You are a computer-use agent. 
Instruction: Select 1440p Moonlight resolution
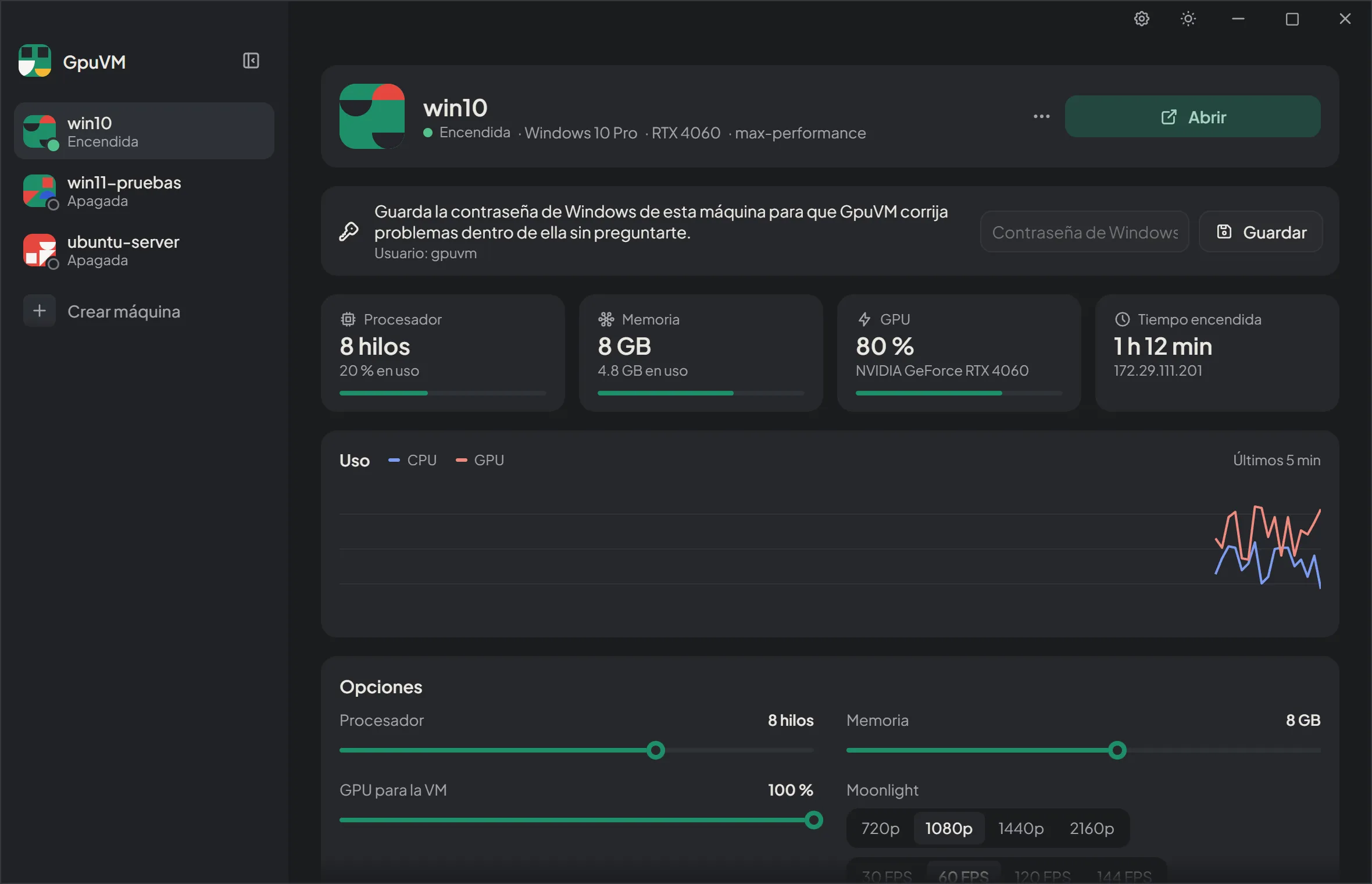tap(1021, 828)
